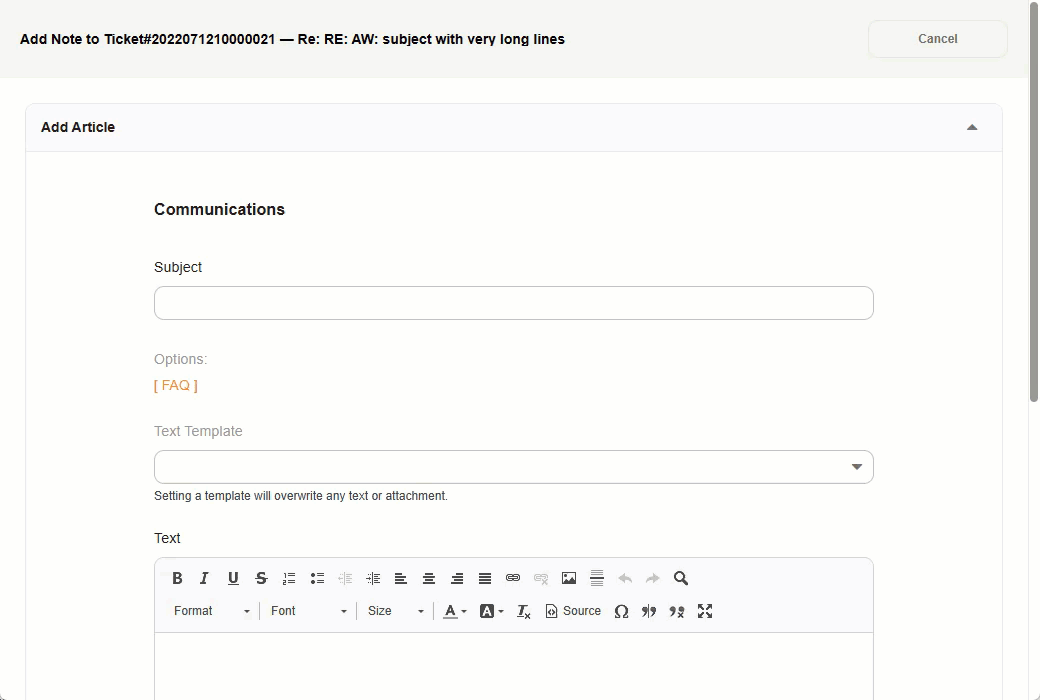Insert a bulleted list

(x=317, y=578)
